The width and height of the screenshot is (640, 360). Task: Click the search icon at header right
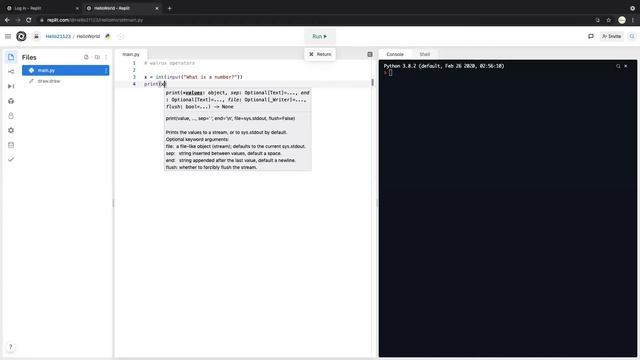[x=632, y=36]
